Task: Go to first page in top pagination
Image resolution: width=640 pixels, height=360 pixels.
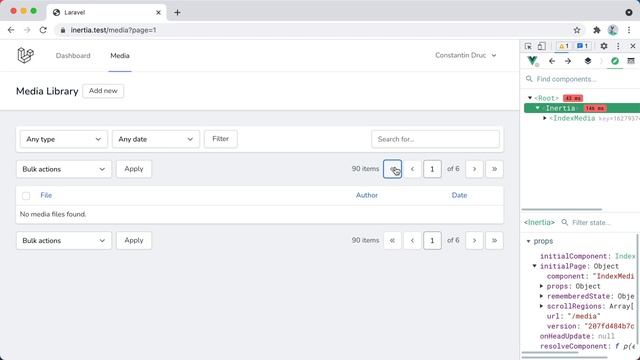Action: coord(392,169)
